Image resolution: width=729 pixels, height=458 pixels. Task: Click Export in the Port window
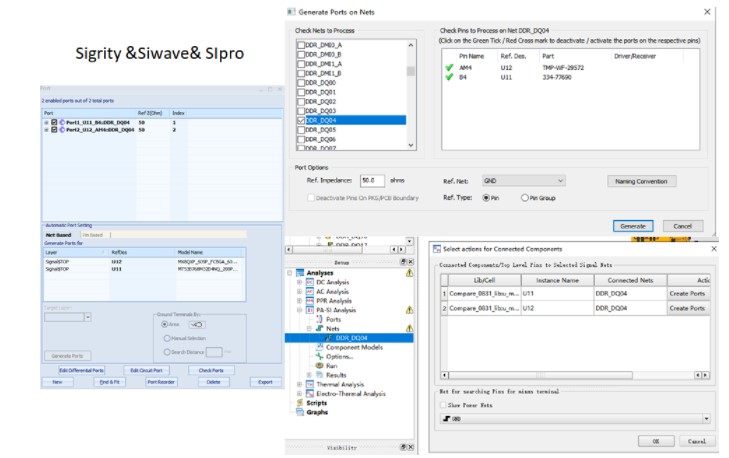tap(265, 382)
